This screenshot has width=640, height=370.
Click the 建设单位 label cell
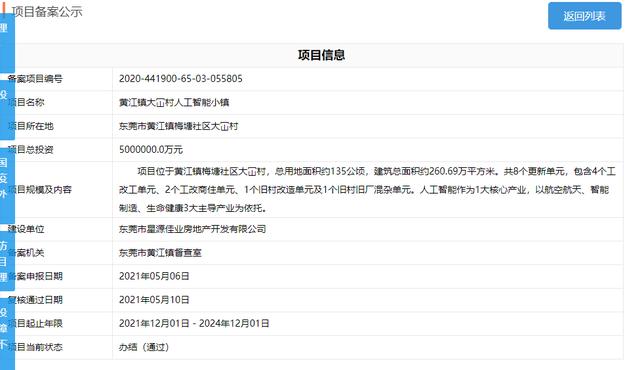coord(26,229)
